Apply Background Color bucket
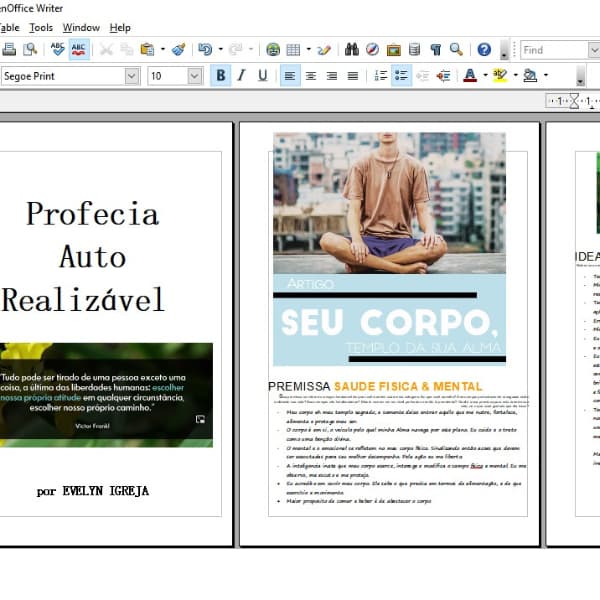Screen dimensions: 600x600 click(530, 75)
